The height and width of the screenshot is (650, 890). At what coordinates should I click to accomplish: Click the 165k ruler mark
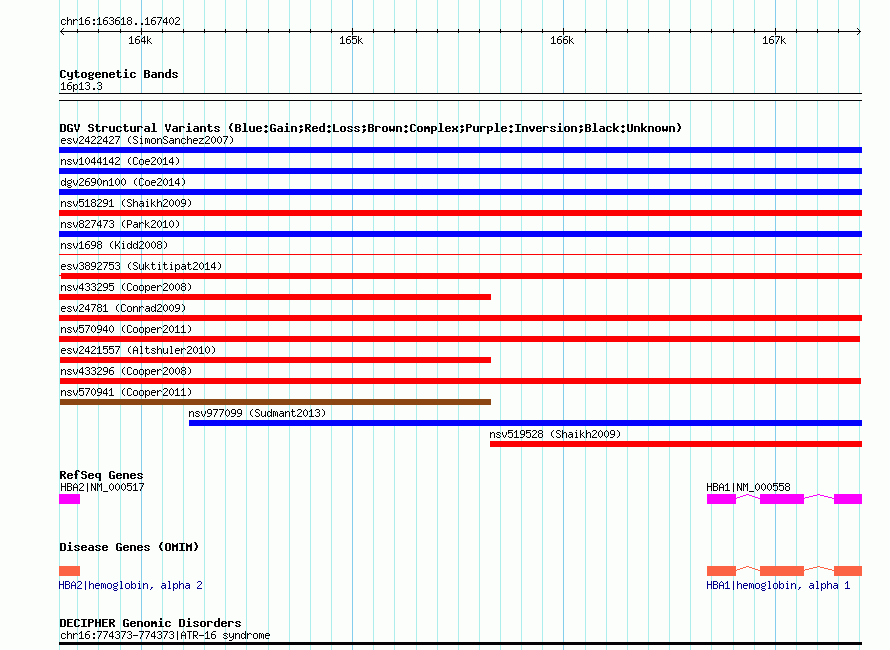click(x=351, y=40)
